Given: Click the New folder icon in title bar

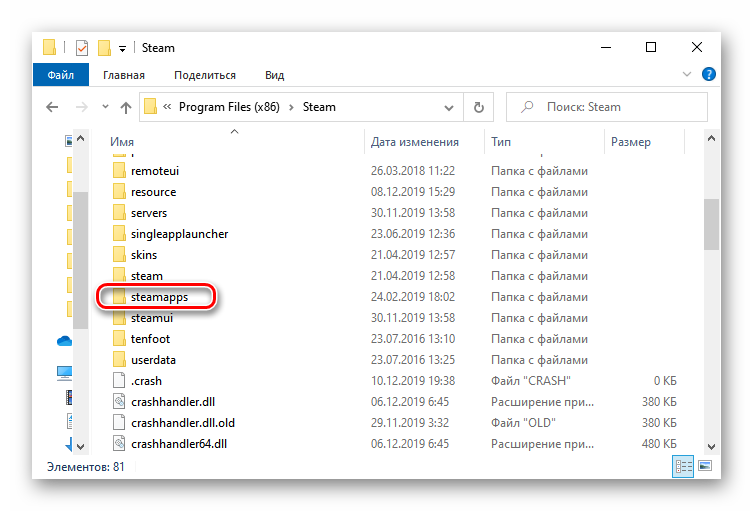Looking at the screenshot, I should coord(104,48).
